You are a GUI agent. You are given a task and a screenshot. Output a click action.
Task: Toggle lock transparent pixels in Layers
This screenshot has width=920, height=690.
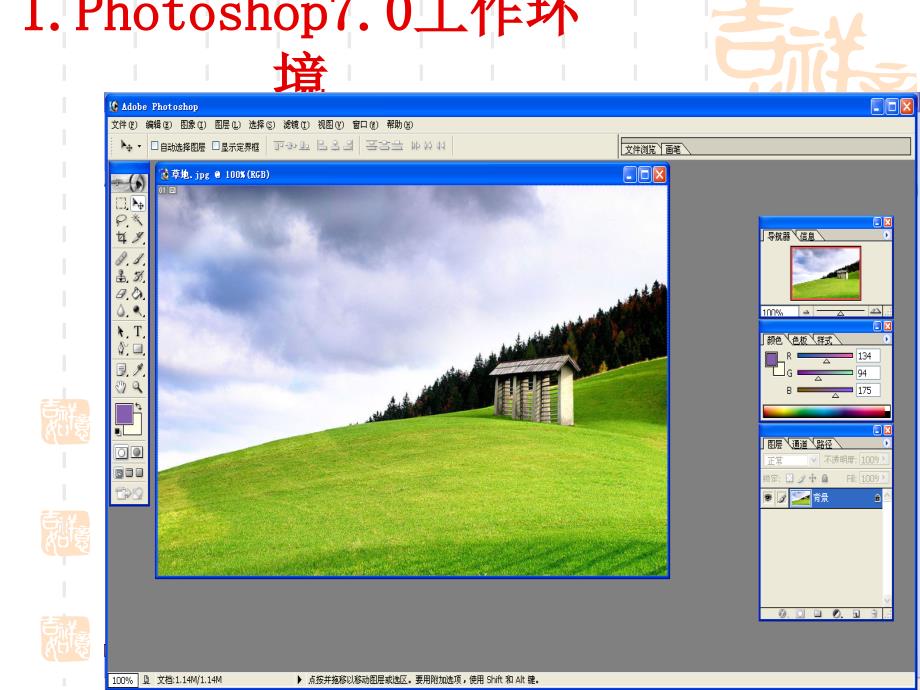click(x=790, y=478)
